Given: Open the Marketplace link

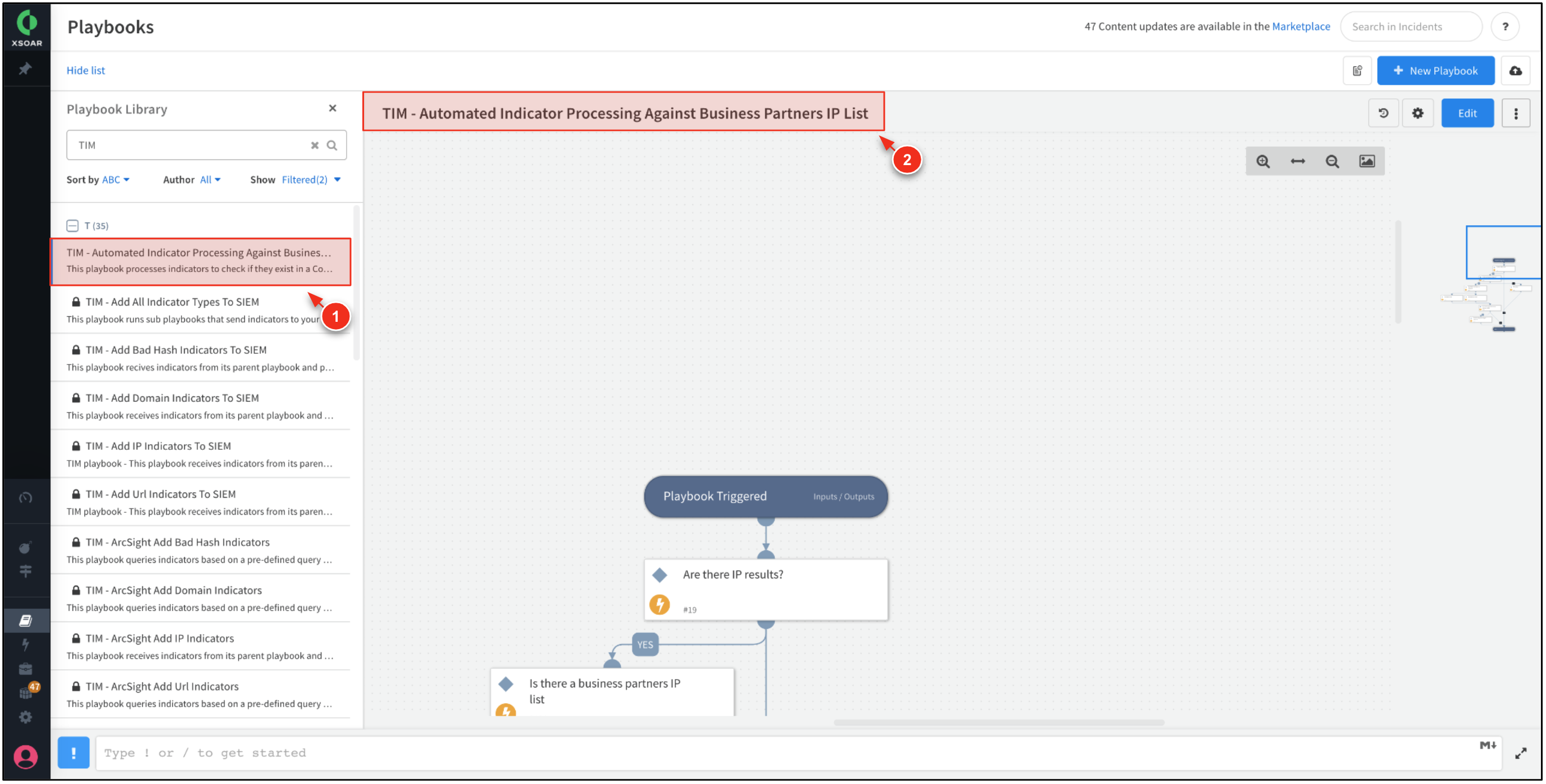Looking at the screenshot, I should point(1301,26).
